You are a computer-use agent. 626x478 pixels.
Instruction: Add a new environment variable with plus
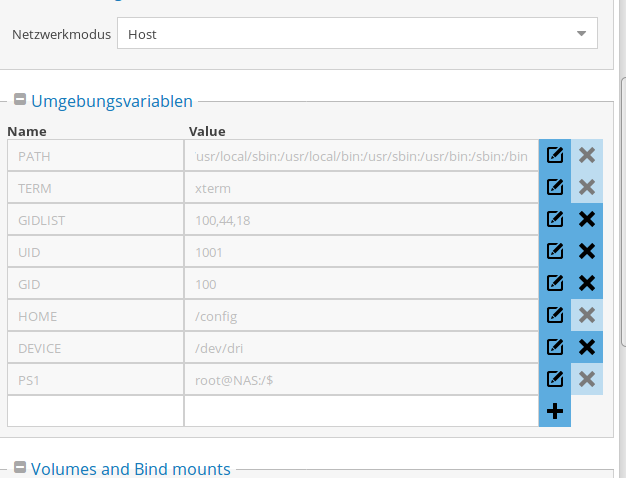[555, 411]
